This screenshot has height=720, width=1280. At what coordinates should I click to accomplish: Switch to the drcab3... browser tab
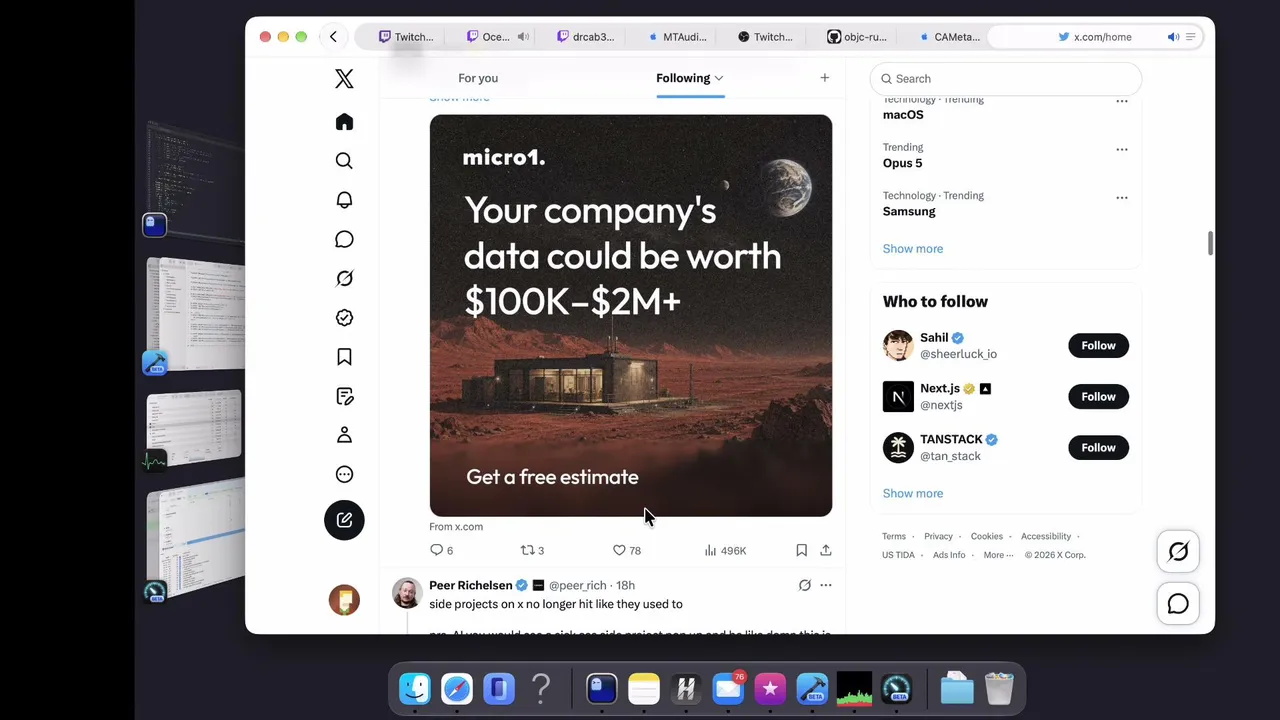coord(585,37)
